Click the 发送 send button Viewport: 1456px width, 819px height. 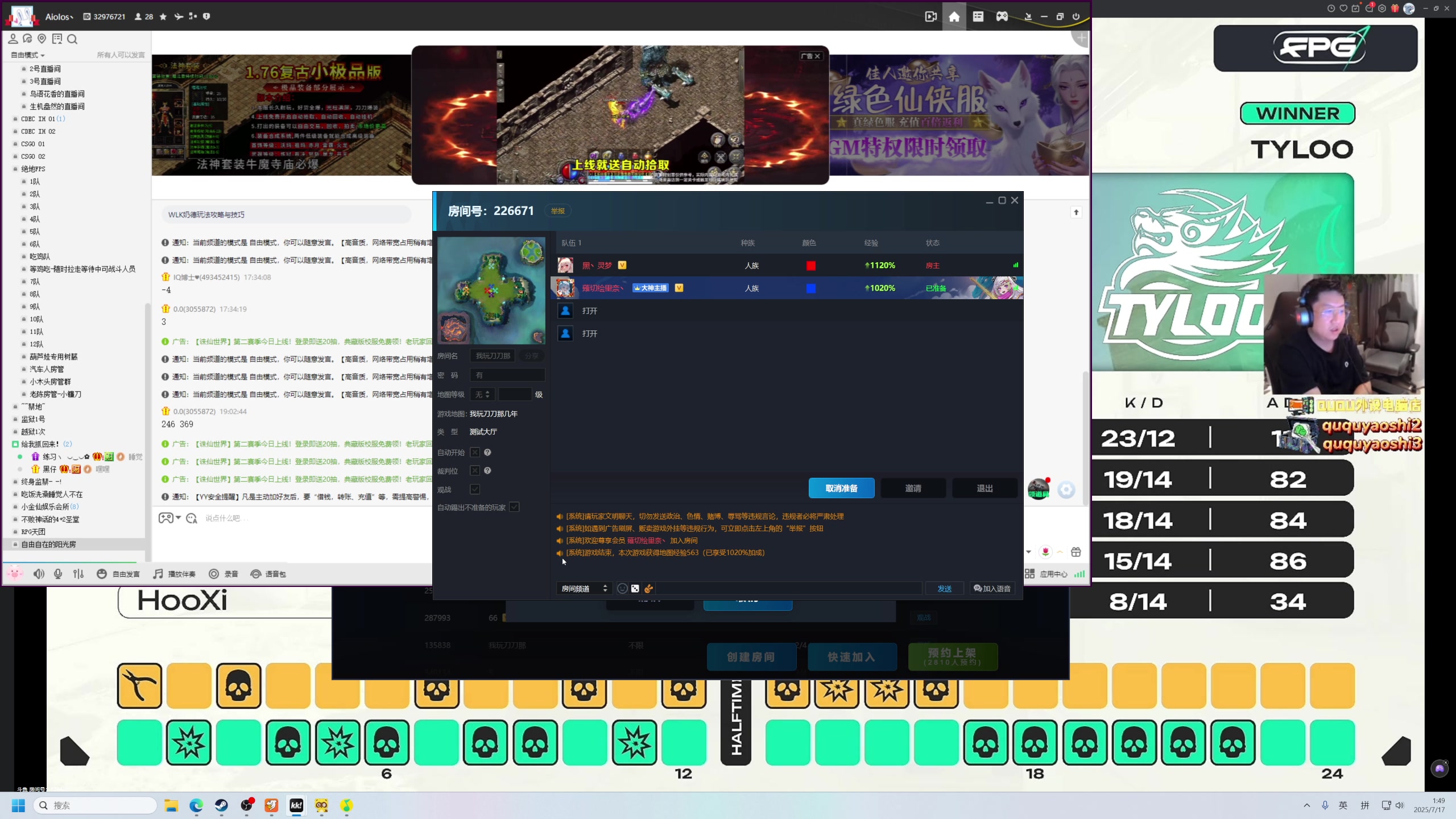coord(945,589)
